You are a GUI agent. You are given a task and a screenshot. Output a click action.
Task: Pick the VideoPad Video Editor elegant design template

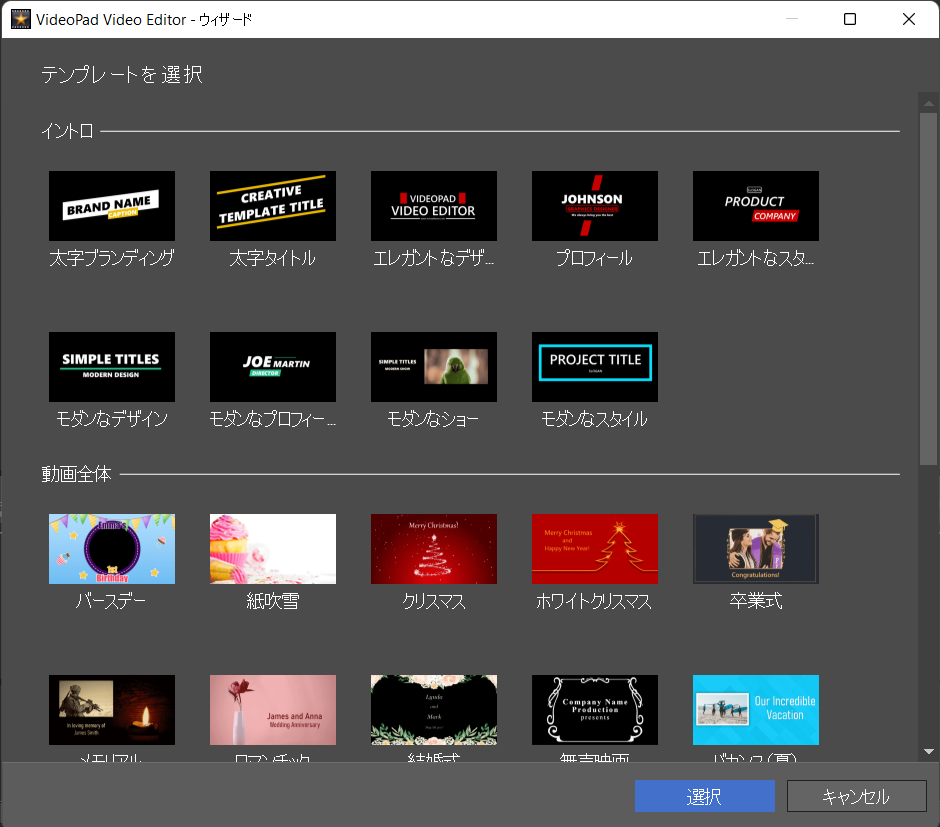(x=434, y=206)
